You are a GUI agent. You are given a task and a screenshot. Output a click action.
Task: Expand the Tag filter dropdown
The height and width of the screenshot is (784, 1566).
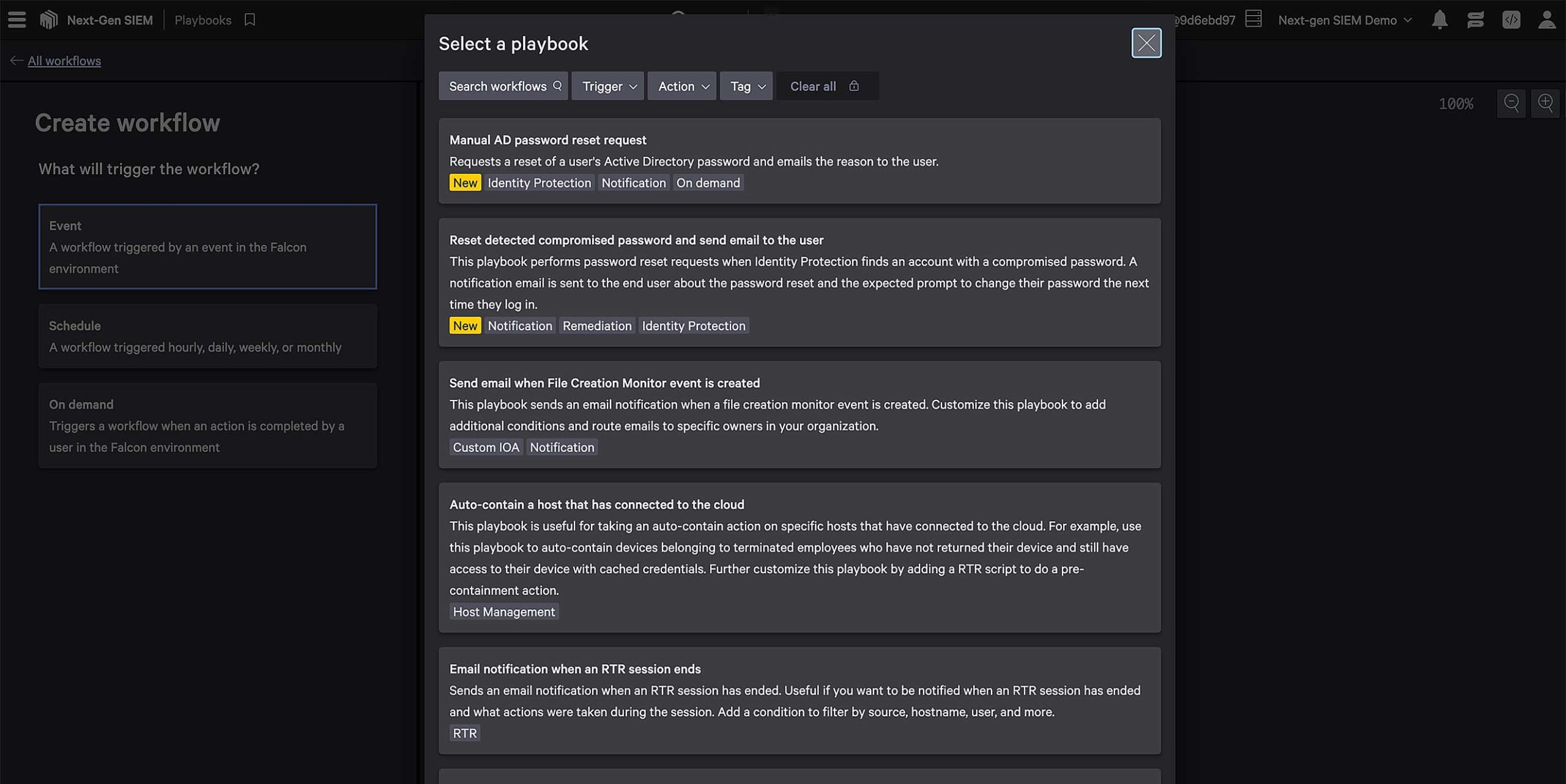pos(746,86)
